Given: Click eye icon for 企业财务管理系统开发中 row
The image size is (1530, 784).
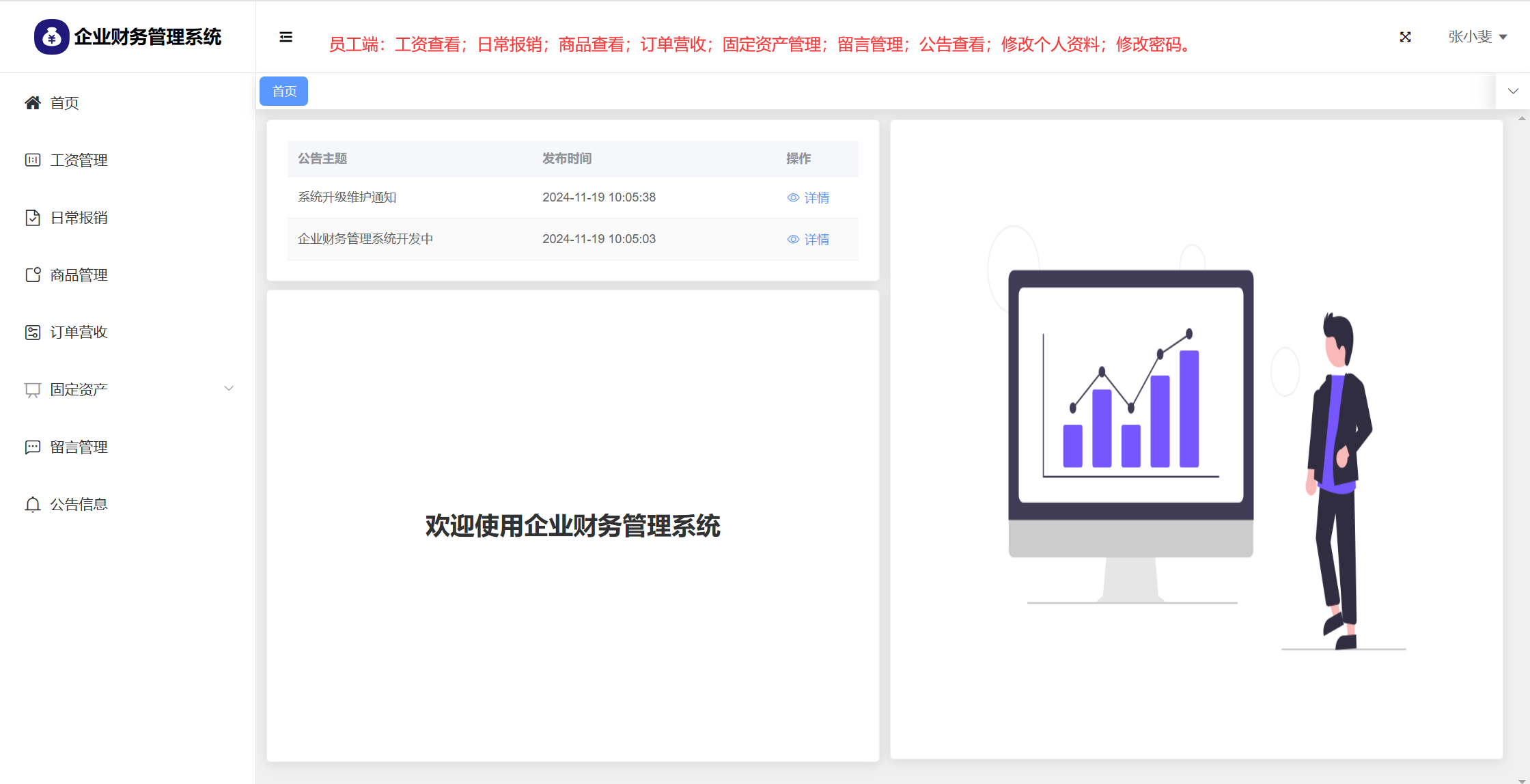Looking at the screenshot, I should (793, 240).
